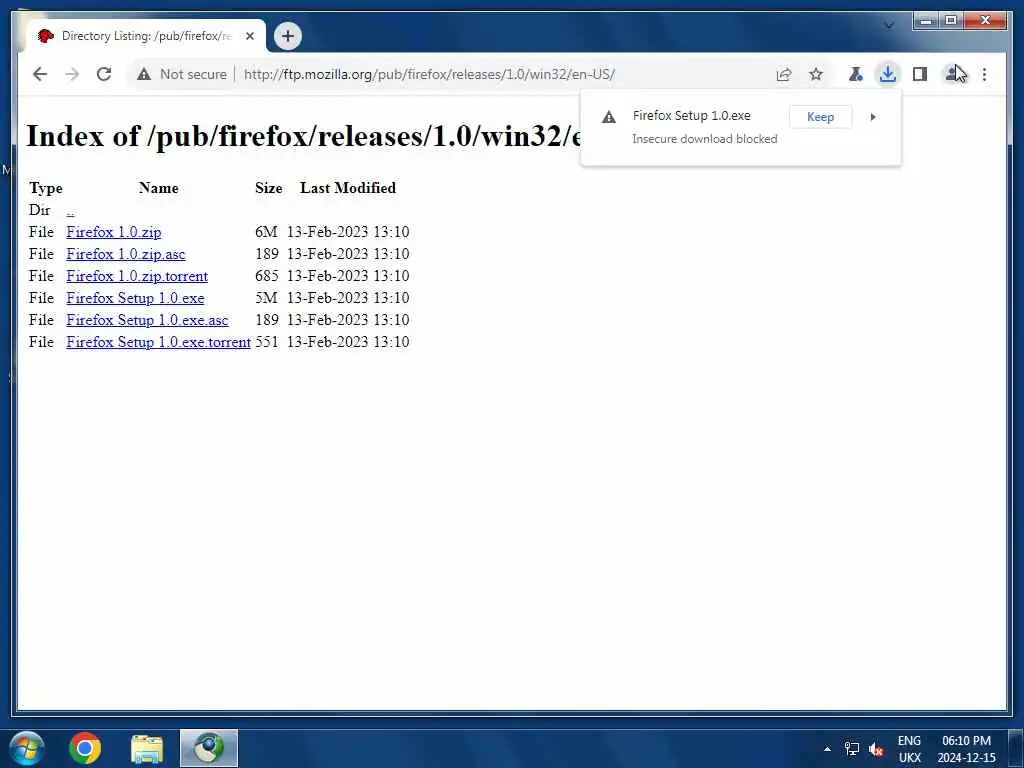Show hidden system tray icons
Viewport: 1024px width, 768px height.
pyautogui.click(x=827, y=749)
